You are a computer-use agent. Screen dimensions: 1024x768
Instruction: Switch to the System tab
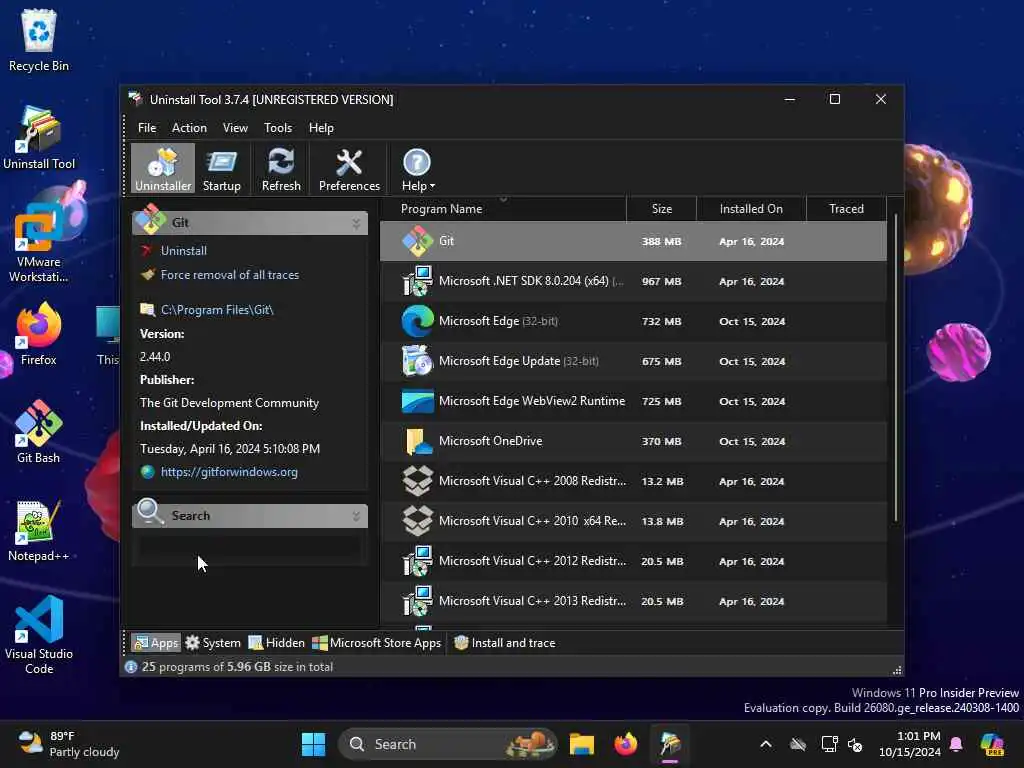tap(213, 643)
